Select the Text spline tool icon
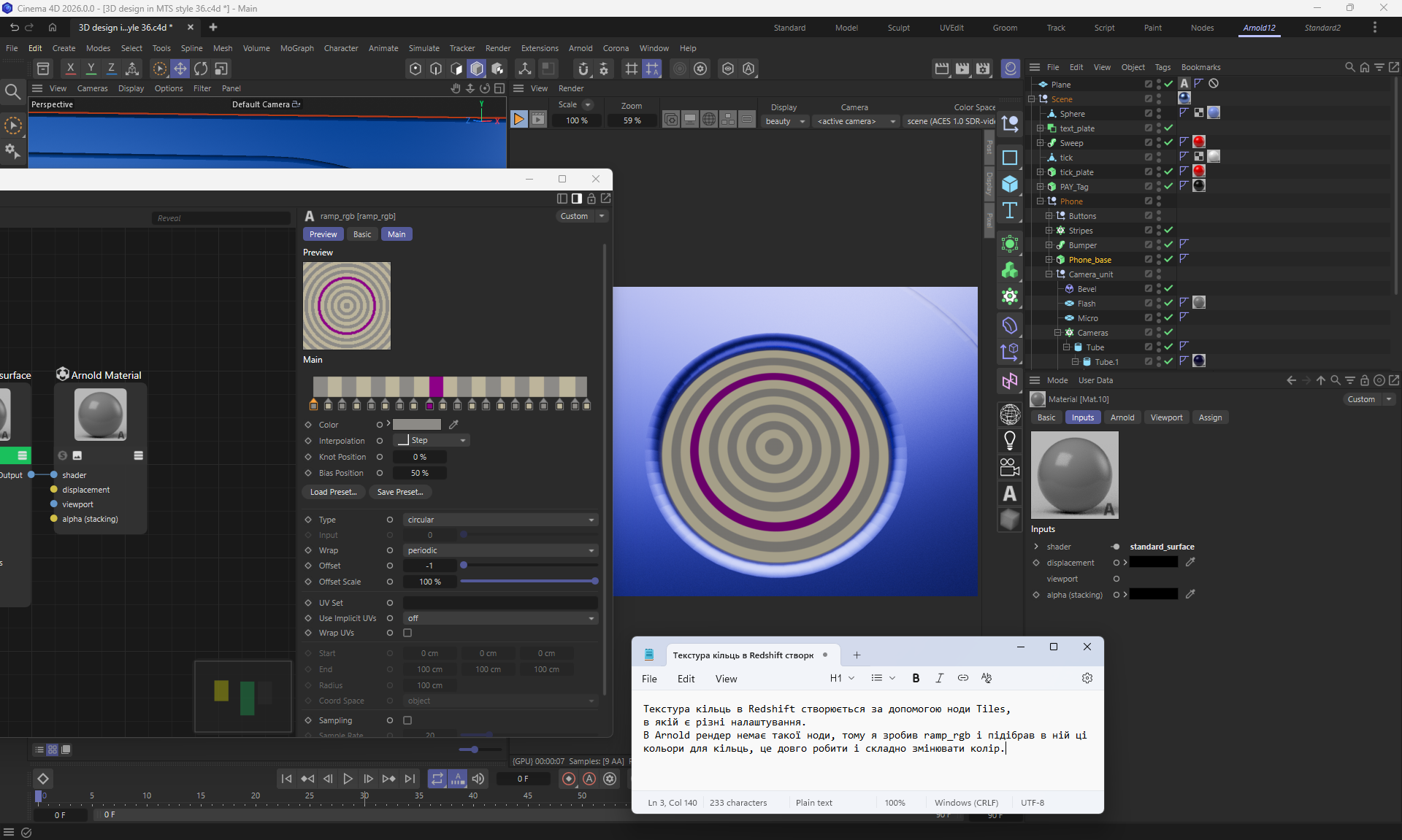Viewport: 1402px width, 840px height. 1010,210
